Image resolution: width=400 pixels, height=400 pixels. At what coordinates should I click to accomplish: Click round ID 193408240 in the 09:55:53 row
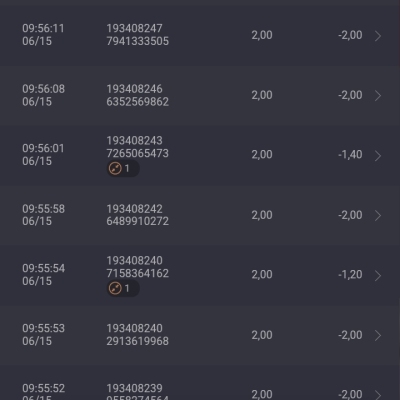click(134, 328)
